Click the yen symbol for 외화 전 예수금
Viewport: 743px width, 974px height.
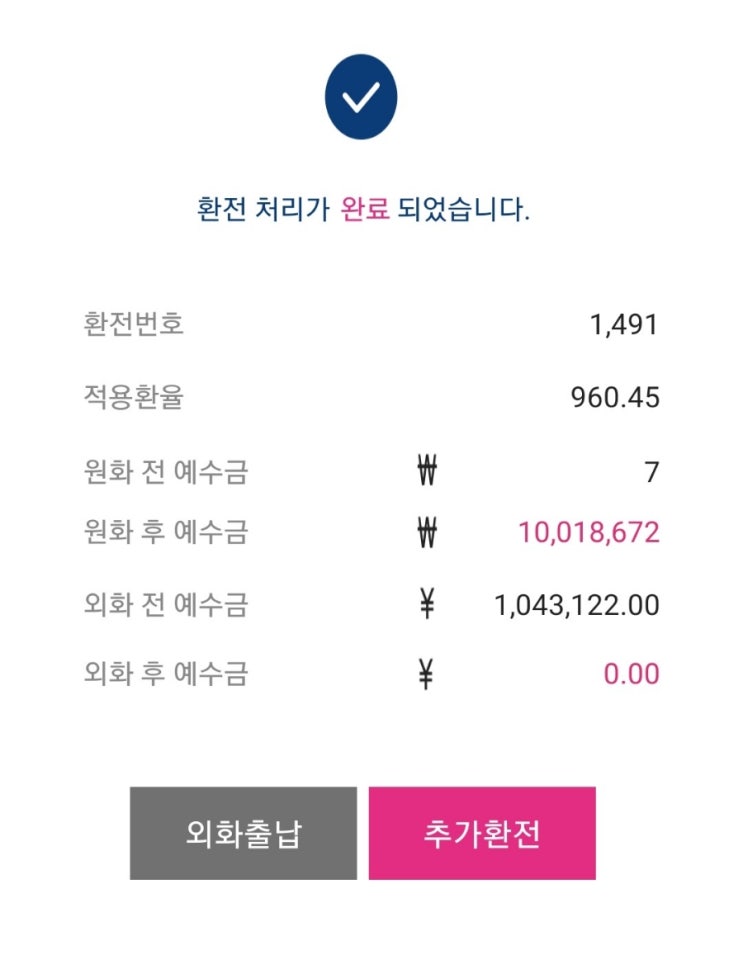427,605
